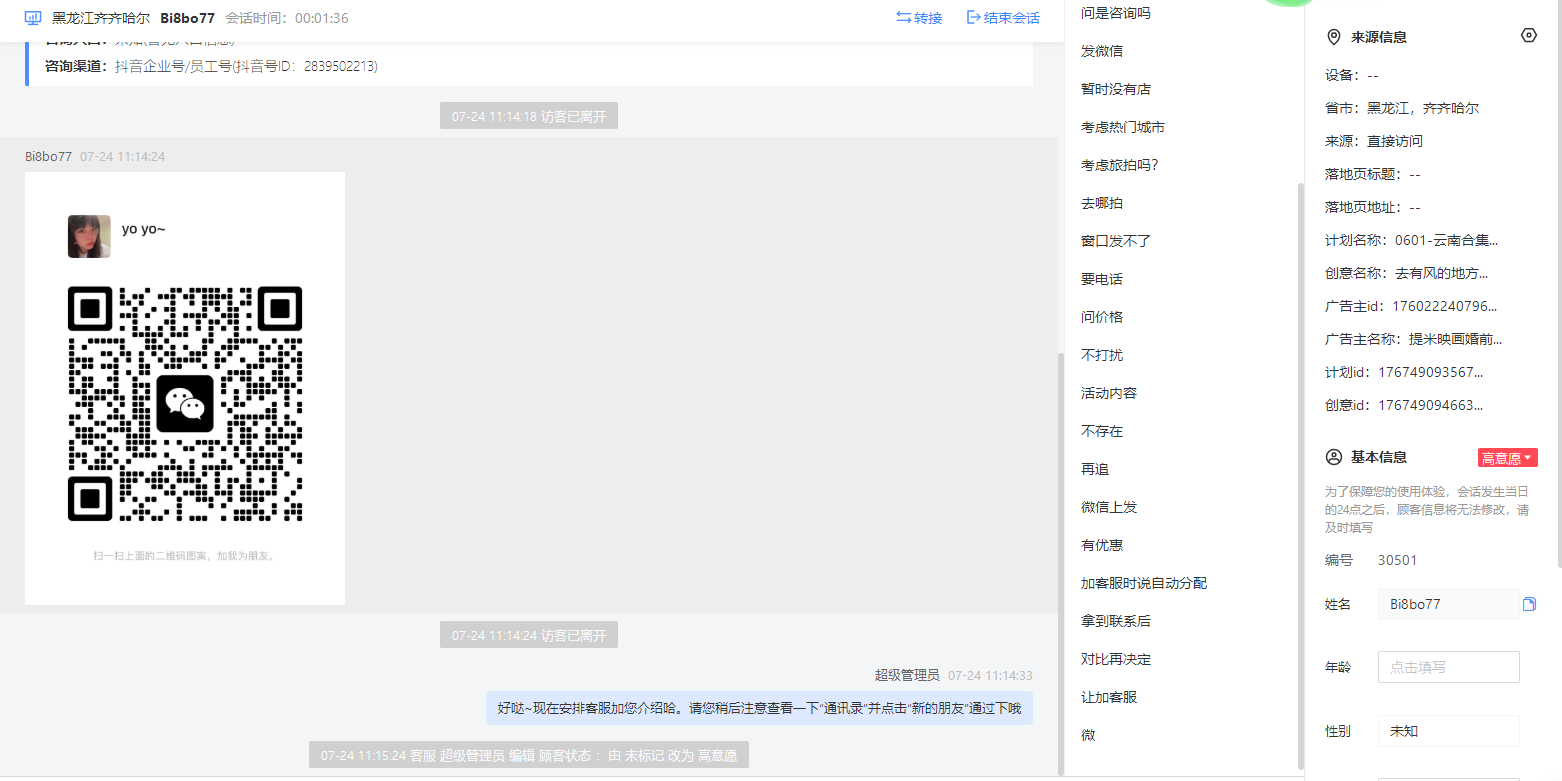Click the 咨询渠道 line with 抖音号ID

[211, 66]
